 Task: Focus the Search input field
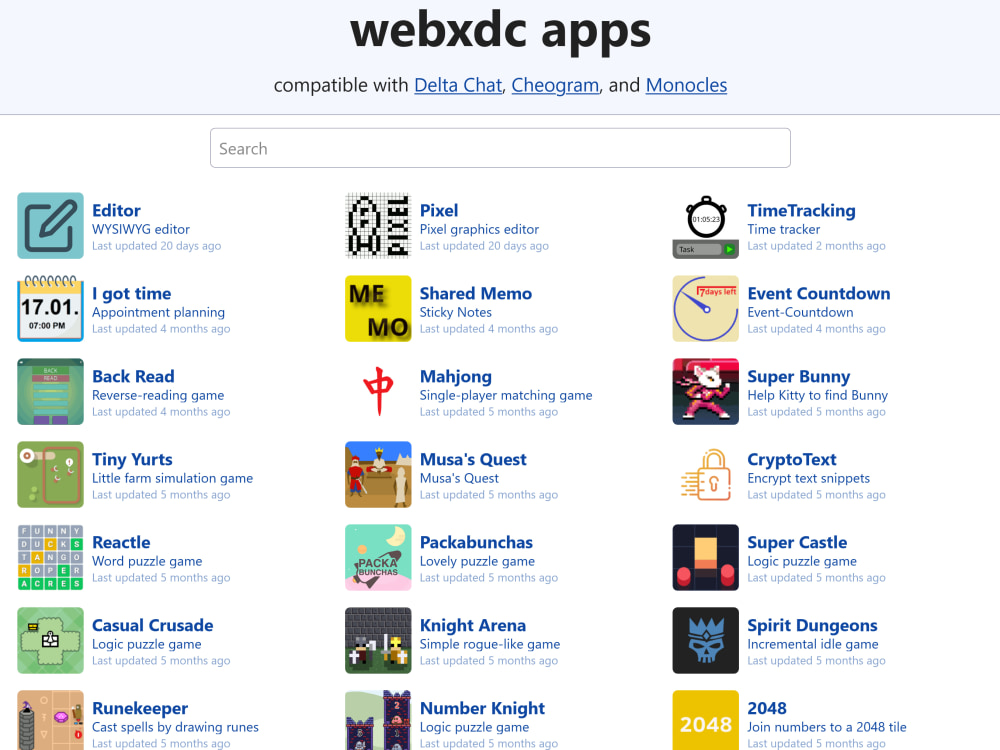pos(500,148)
